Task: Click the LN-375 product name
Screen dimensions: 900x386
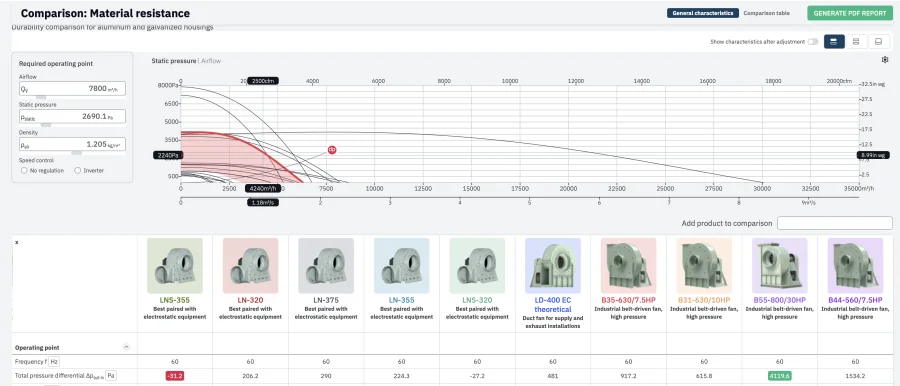Action: coord(326,300)
